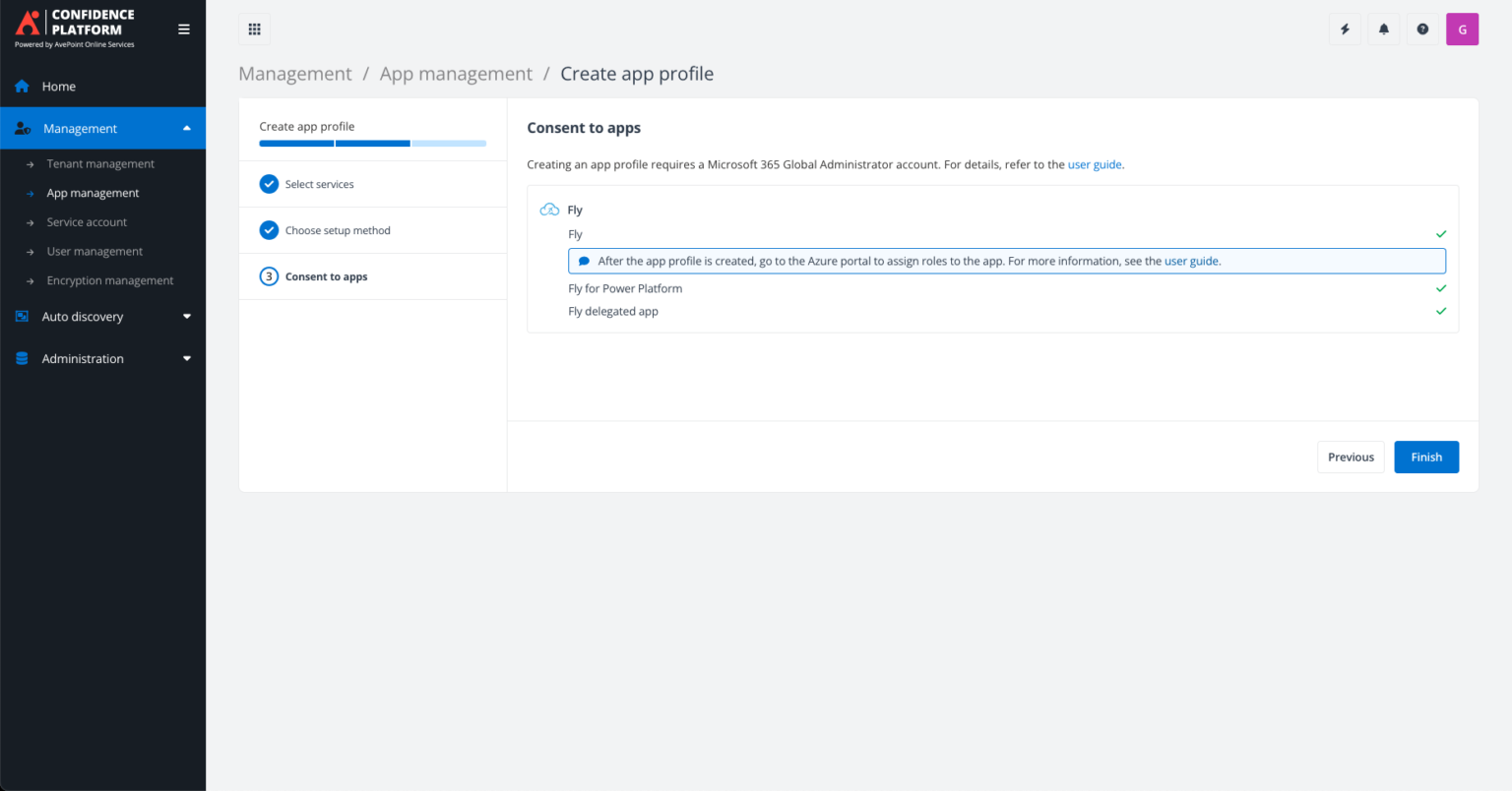Open the app launcher grid icon
Screen dimensions: 1512x791
coord(254,29)
